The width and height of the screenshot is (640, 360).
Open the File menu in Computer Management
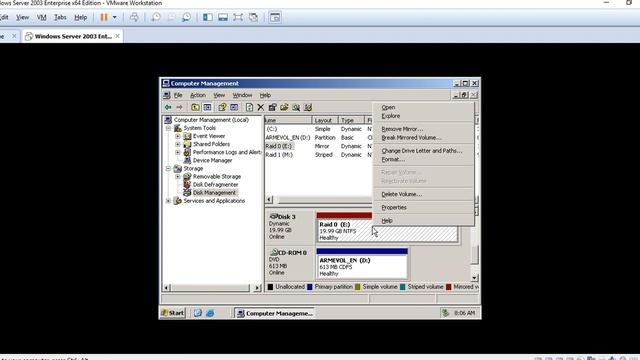coord(178,95)
